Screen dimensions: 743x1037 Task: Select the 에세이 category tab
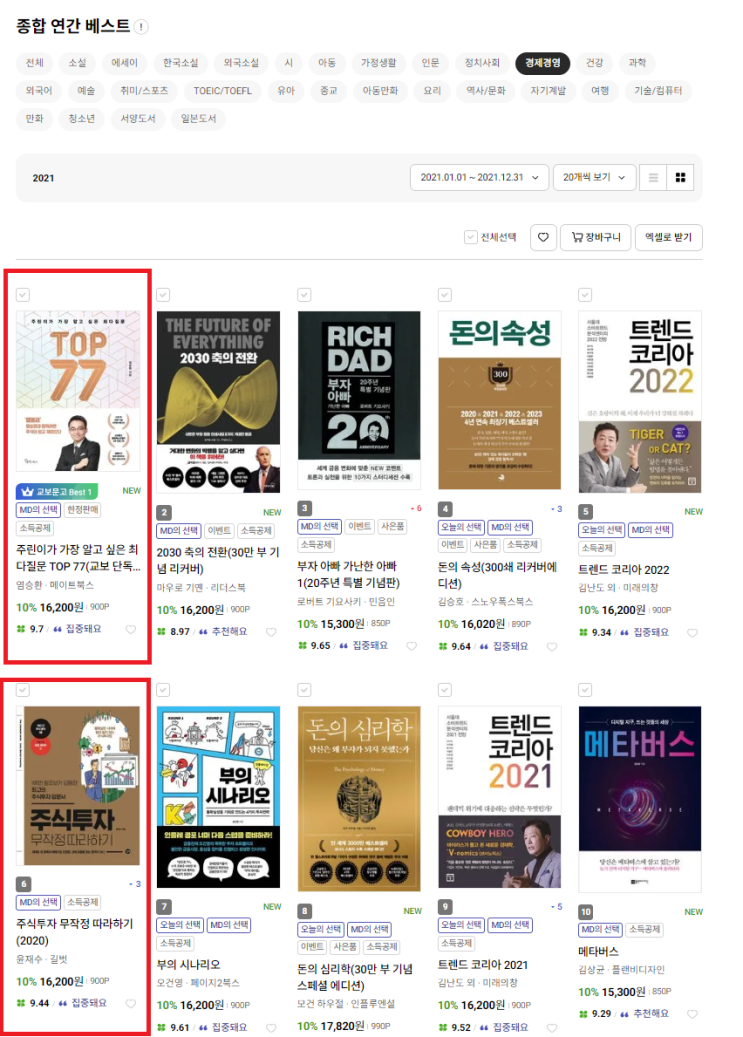[124, 63]
